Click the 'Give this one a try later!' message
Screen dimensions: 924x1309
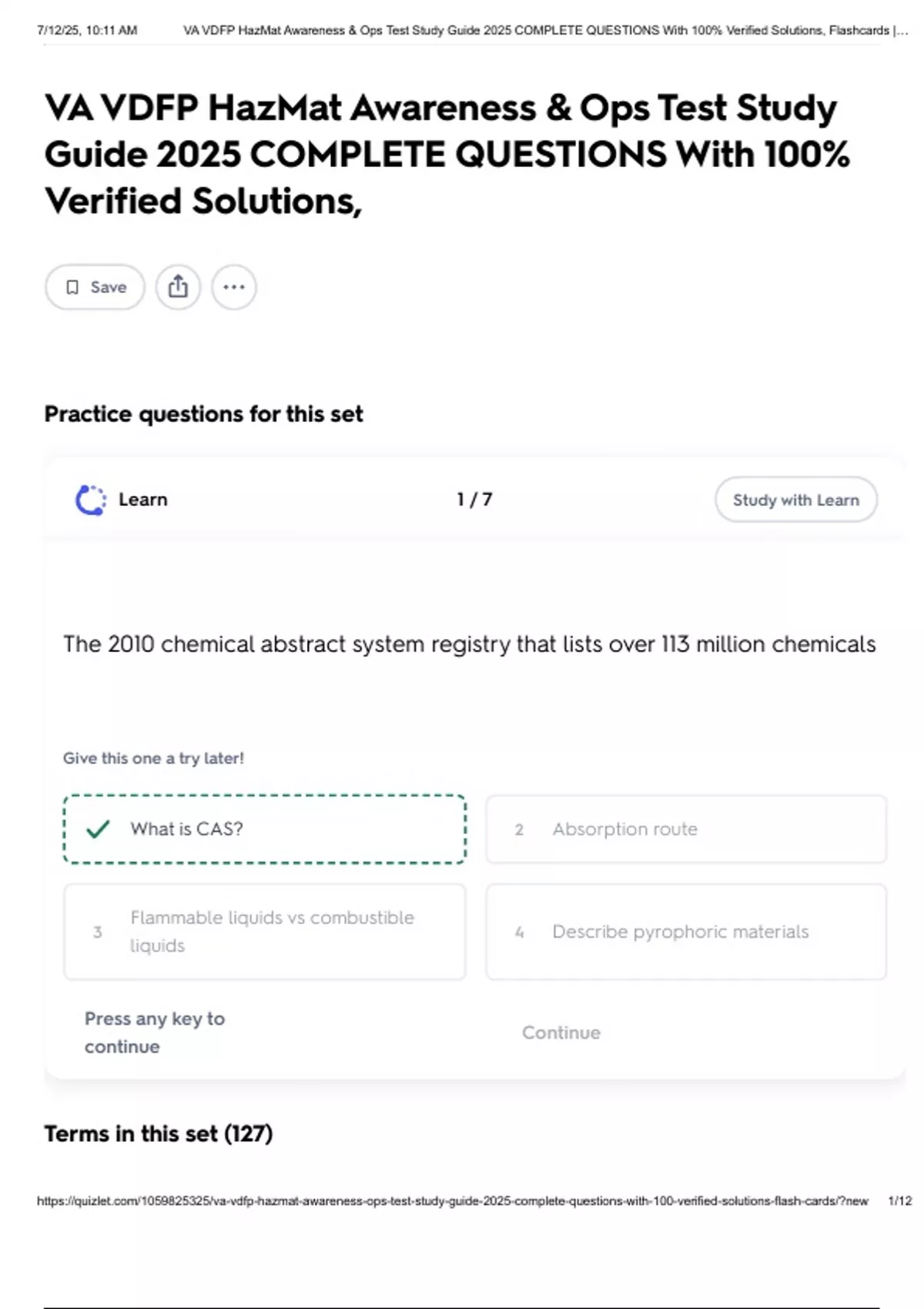click(x=153, y=758)
